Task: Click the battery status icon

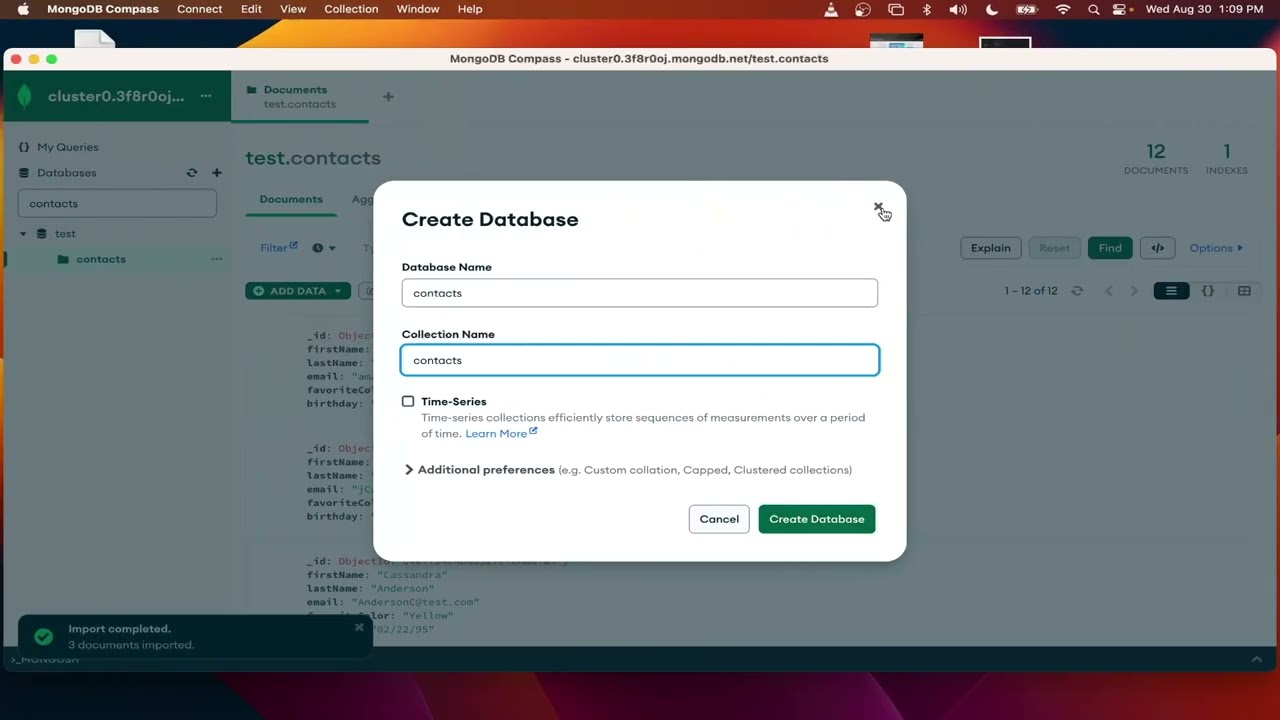Action: click(x=1027, y=9)
